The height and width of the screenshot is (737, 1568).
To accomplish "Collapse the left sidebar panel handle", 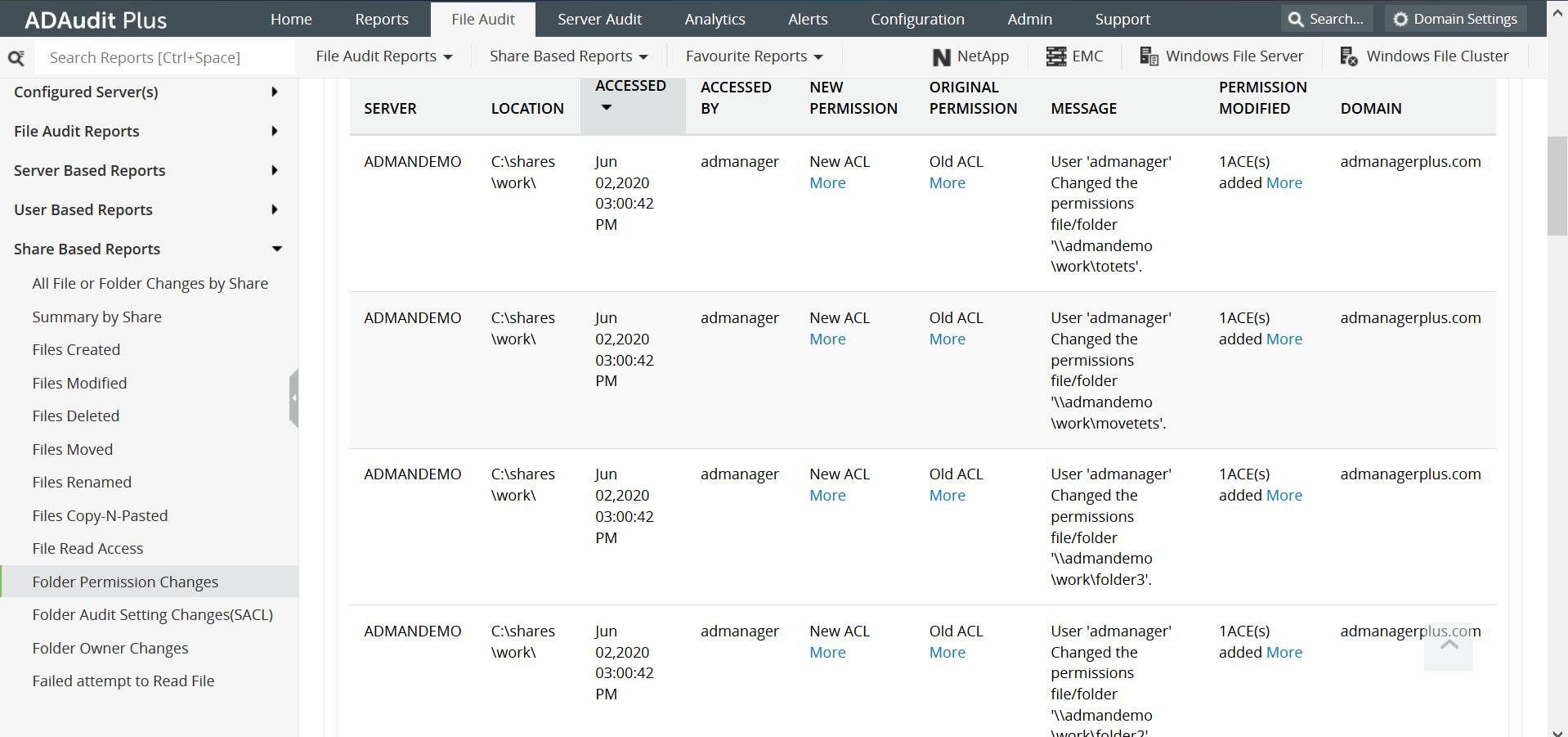I will click(293, 398).
